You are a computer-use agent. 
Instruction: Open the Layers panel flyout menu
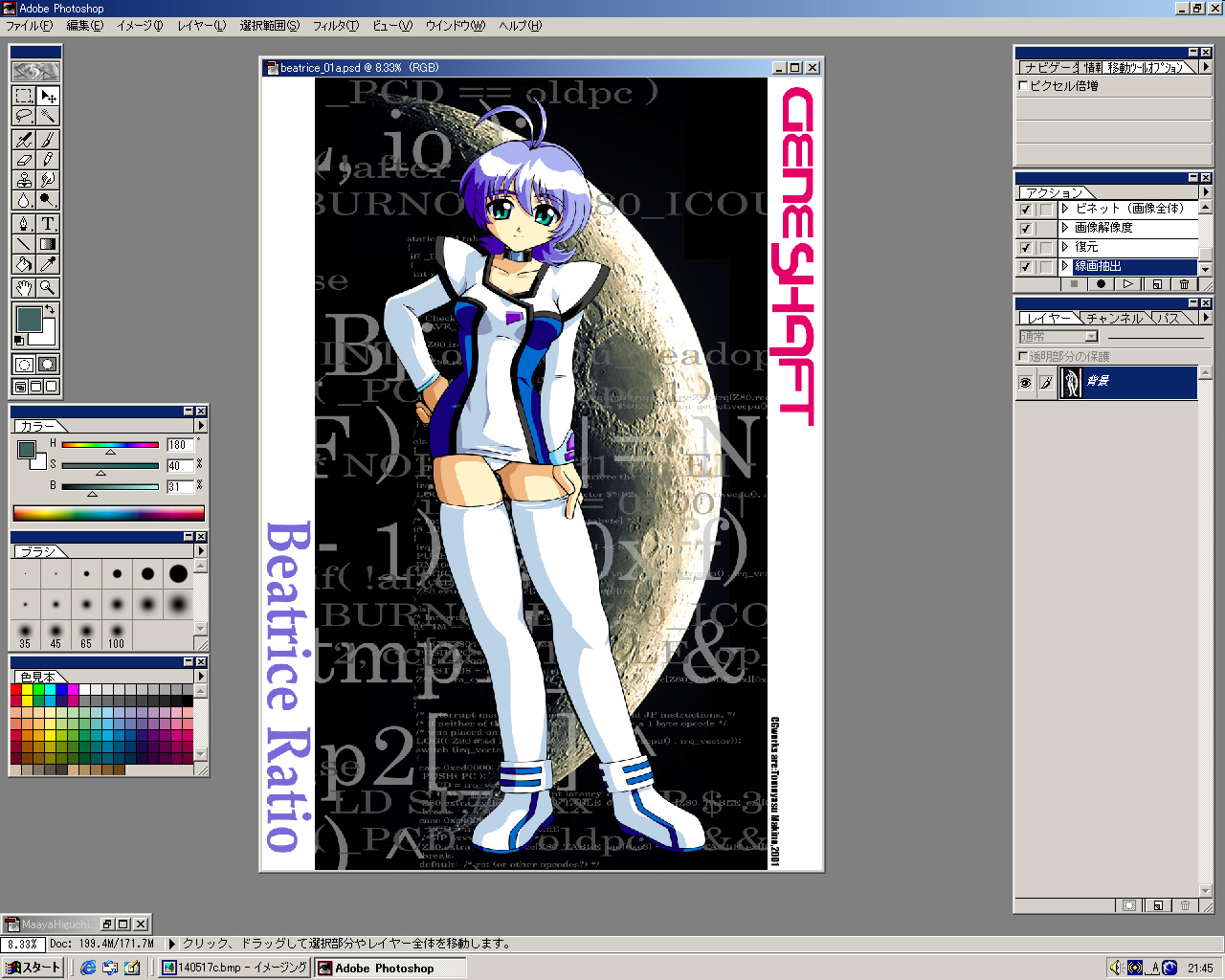(1206, 317)
